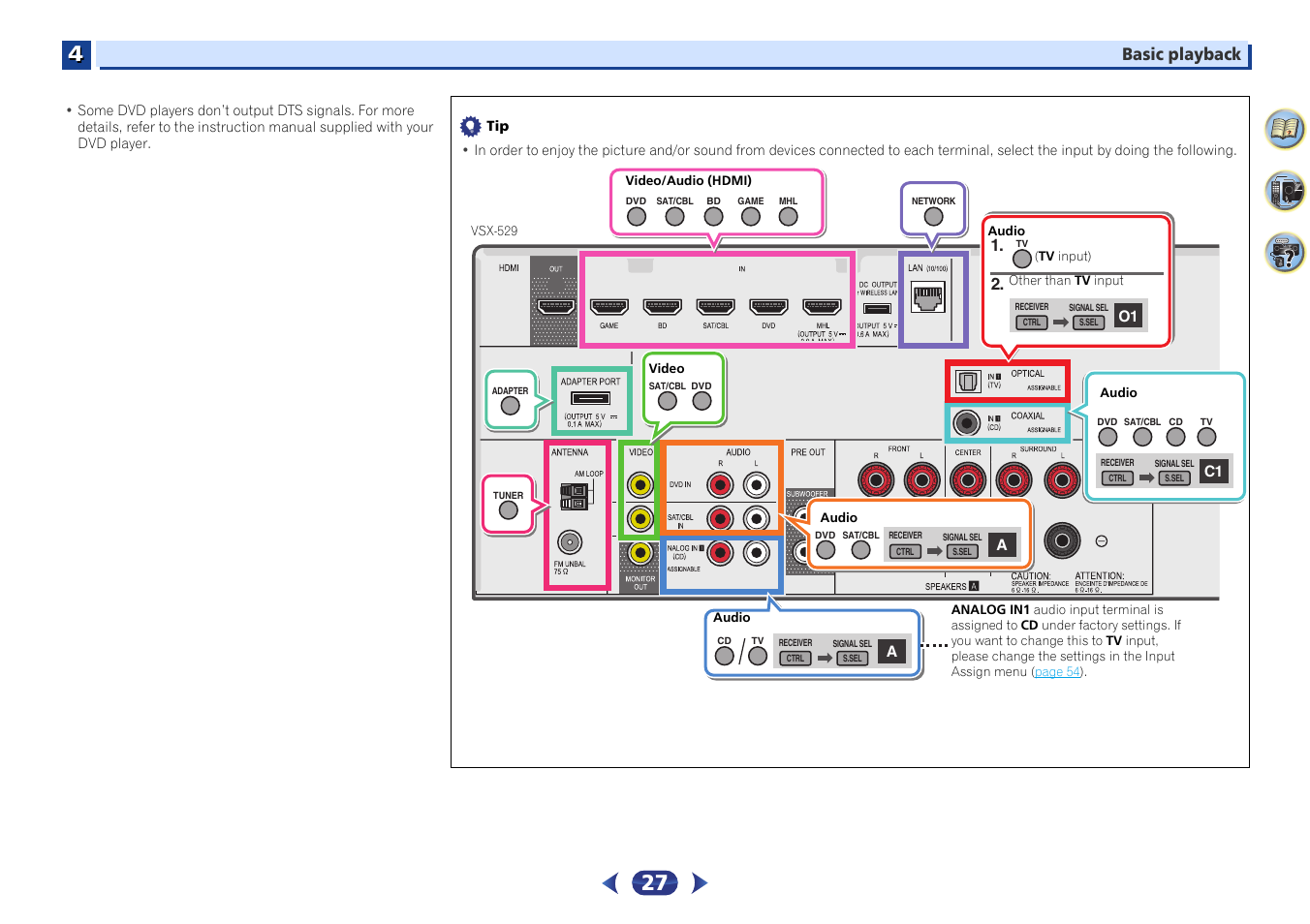Click the 'PRE OUT' label

[x=808, y=452]
